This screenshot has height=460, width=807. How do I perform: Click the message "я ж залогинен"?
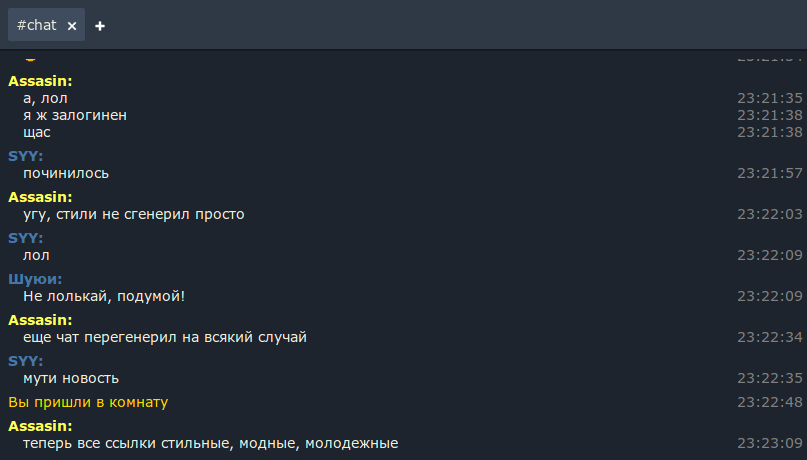coord(75,115)
